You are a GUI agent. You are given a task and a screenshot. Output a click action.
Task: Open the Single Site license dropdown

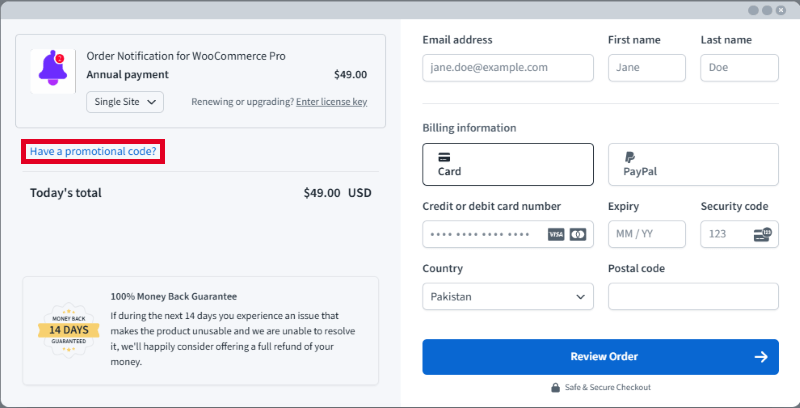click(x=125, y=102)
